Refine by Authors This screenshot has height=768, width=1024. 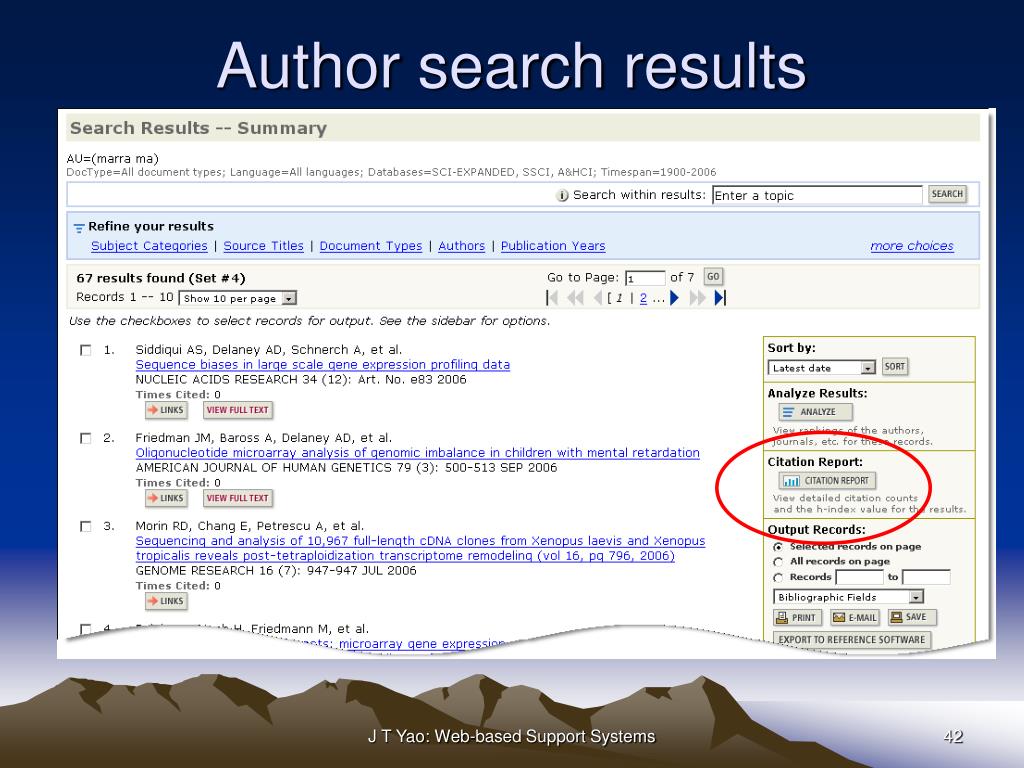click(462, 246)
